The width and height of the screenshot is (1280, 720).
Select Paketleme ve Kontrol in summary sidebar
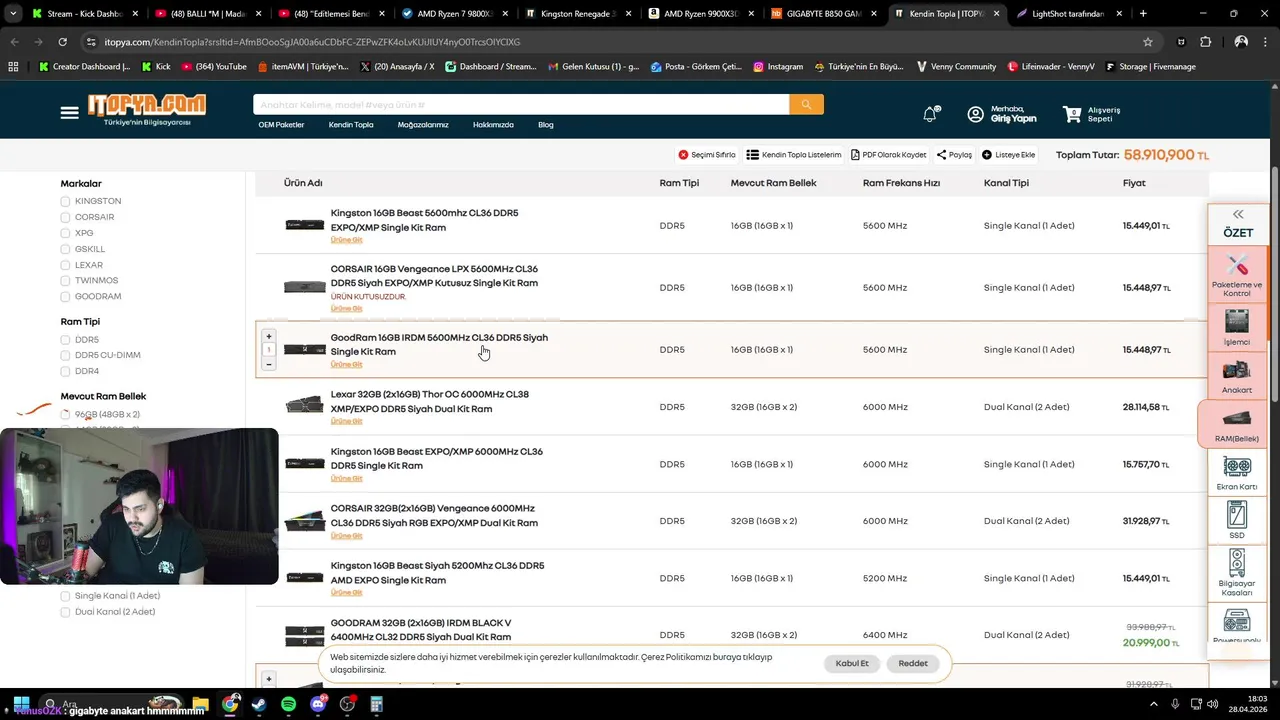click(x=1237, y=273)
